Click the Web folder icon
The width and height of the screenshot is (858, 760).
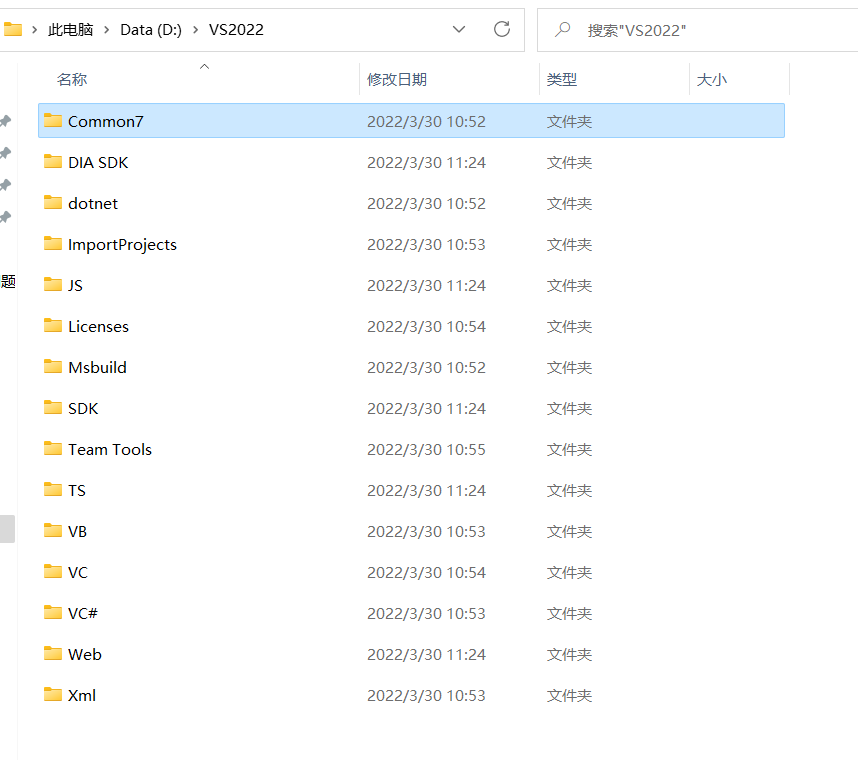pos(53,654)
